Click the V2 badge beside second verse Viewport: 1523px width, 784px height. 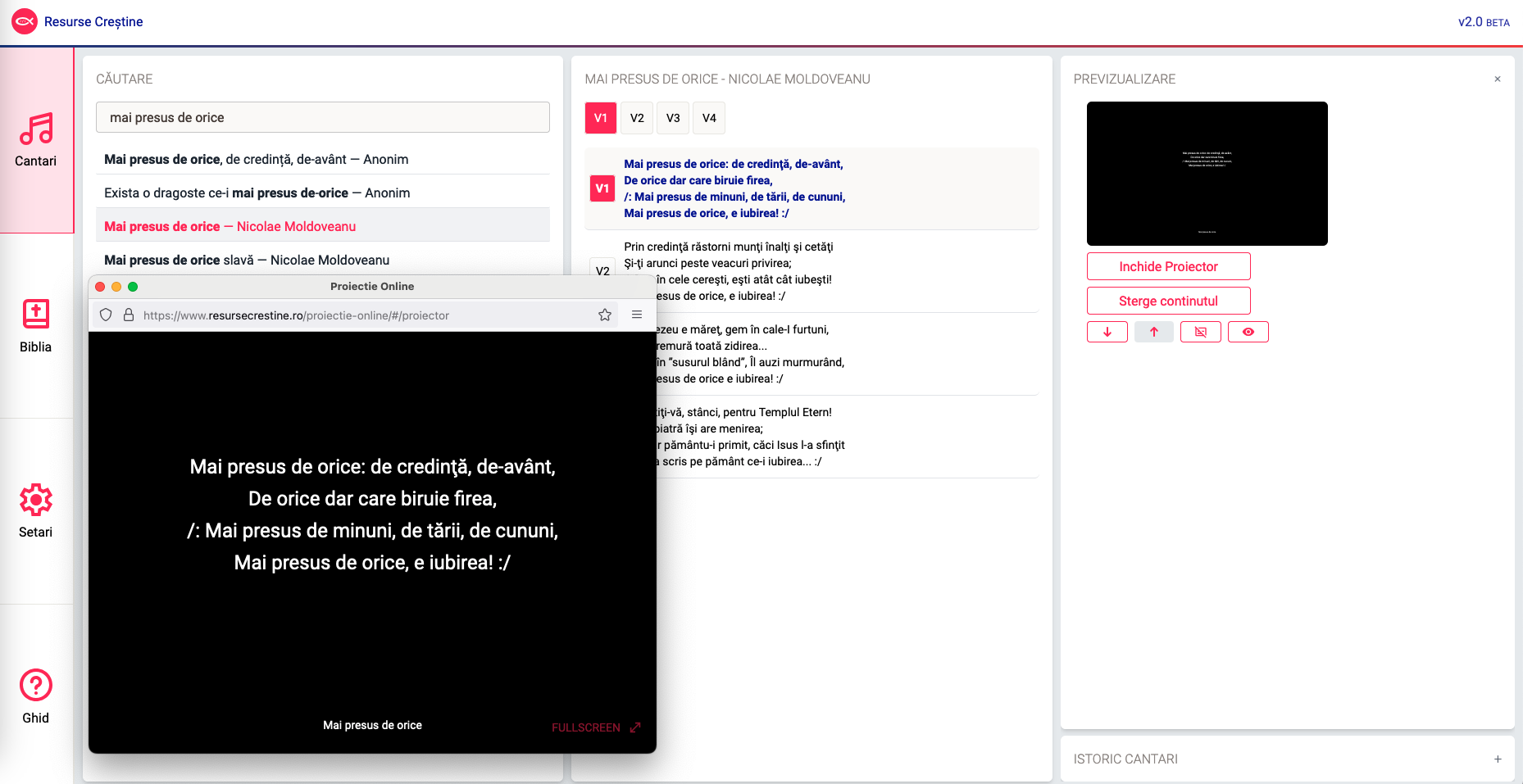(x=602, y=269)
